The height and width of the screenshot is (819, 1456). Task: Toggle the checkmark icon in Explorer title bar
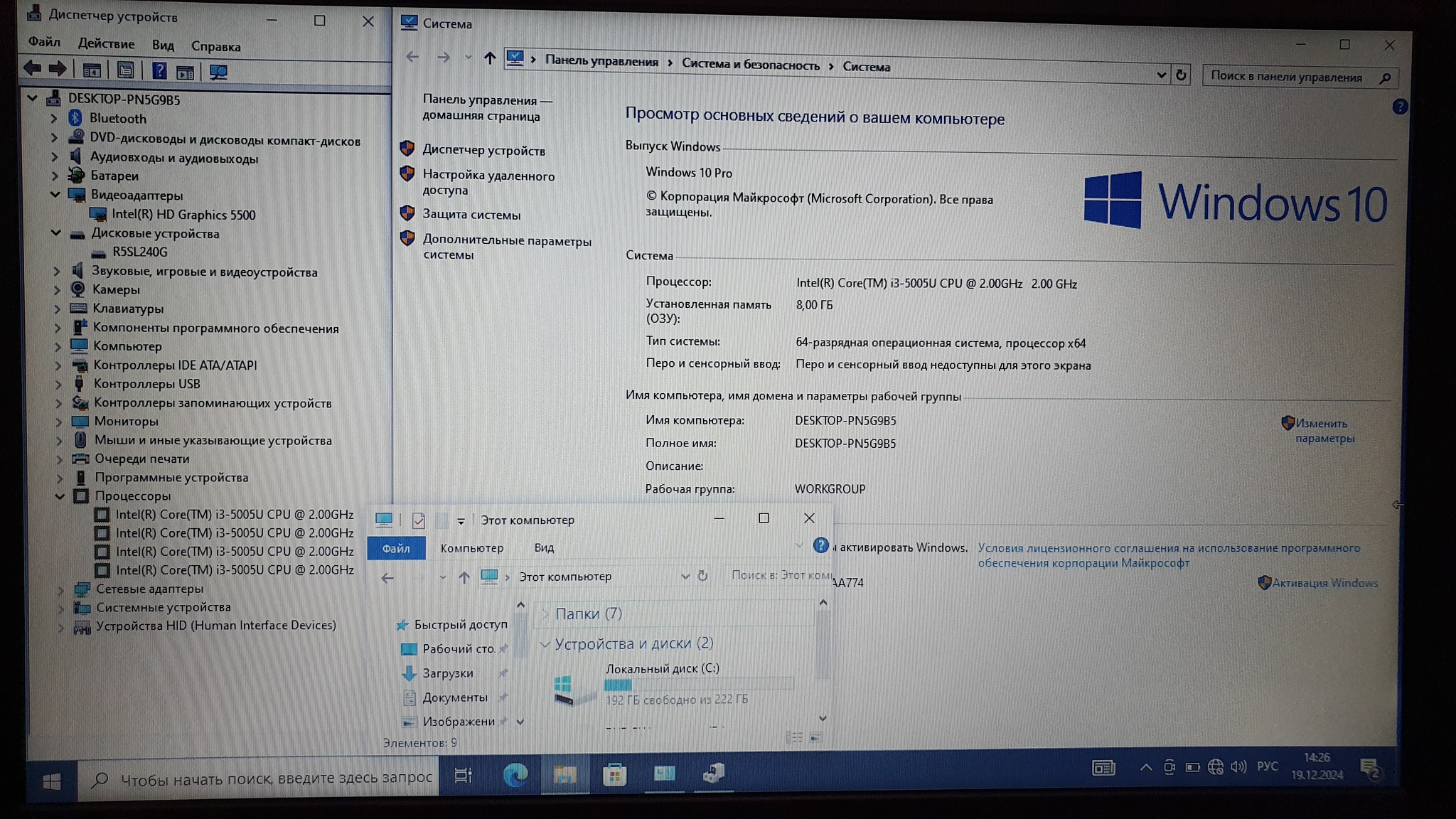click(419, 520)
